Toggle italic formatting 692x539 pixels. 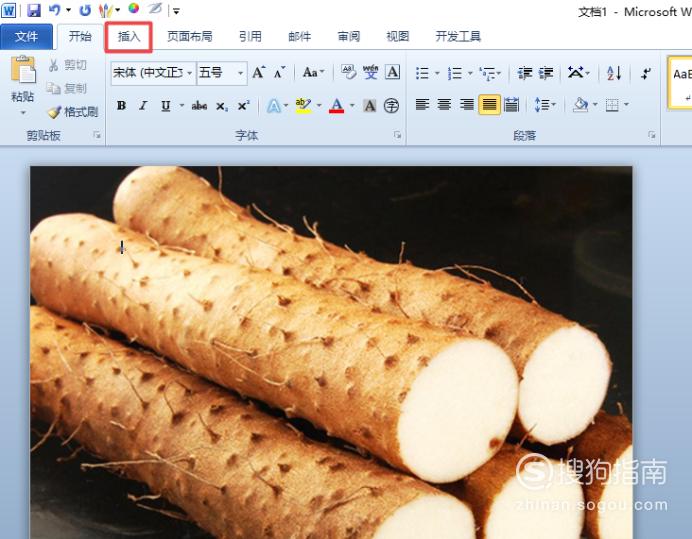tap(143, 106)
